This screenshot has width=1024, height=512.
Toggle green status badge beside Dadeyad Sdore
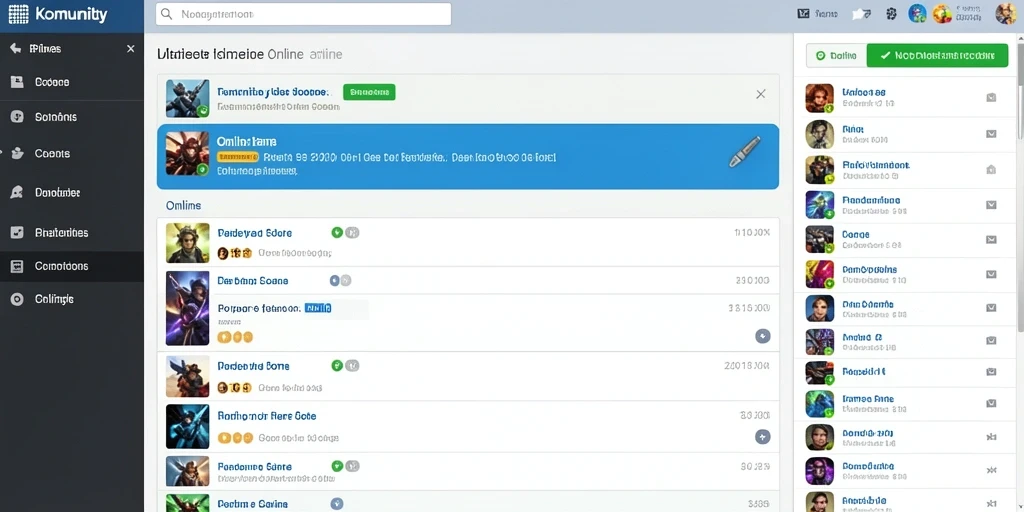pos(337,232)
